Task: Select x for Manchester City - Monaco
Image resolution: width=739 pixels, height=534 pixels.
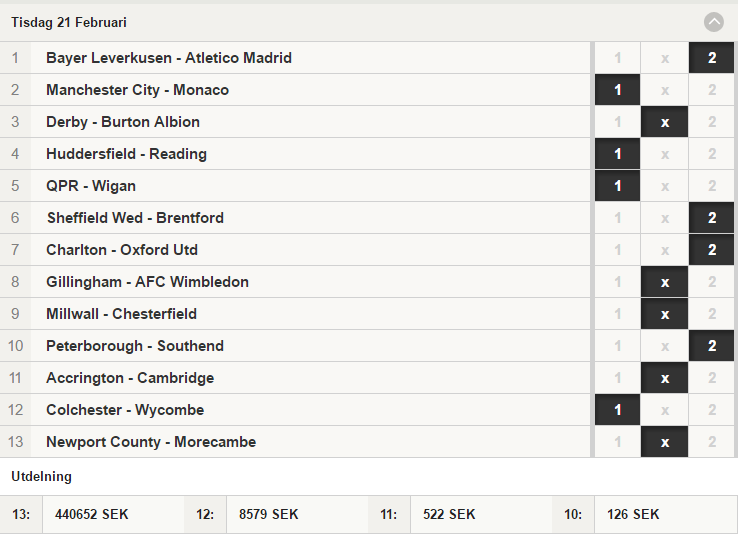Action: 665,90
